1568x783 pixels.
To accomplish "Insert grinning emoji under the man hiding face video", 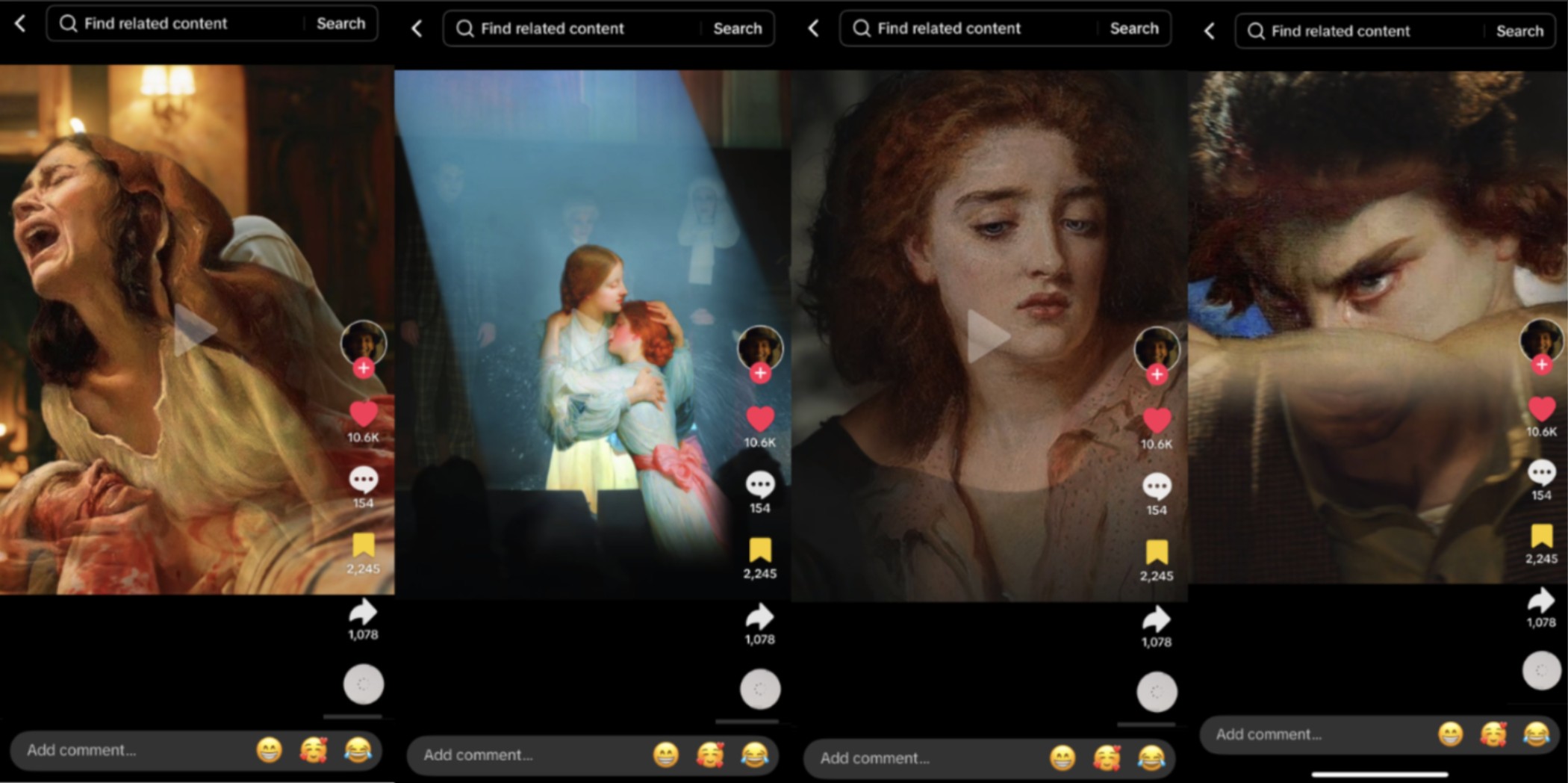I will pyautogui.click(x=1450, y=734).
